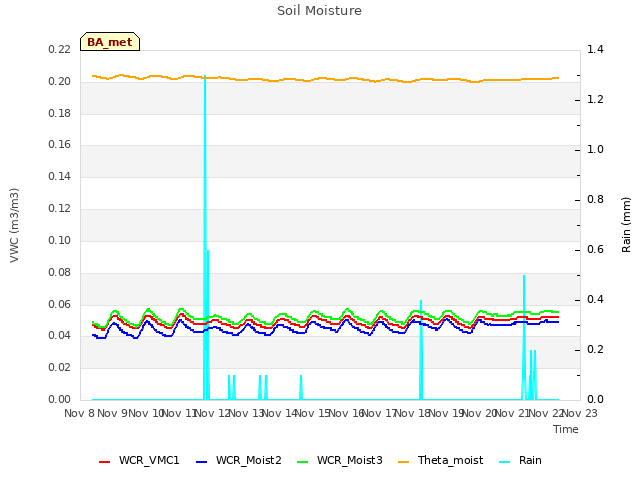
Task: Click the 0.6 right axis value
Action: (595, 249)
